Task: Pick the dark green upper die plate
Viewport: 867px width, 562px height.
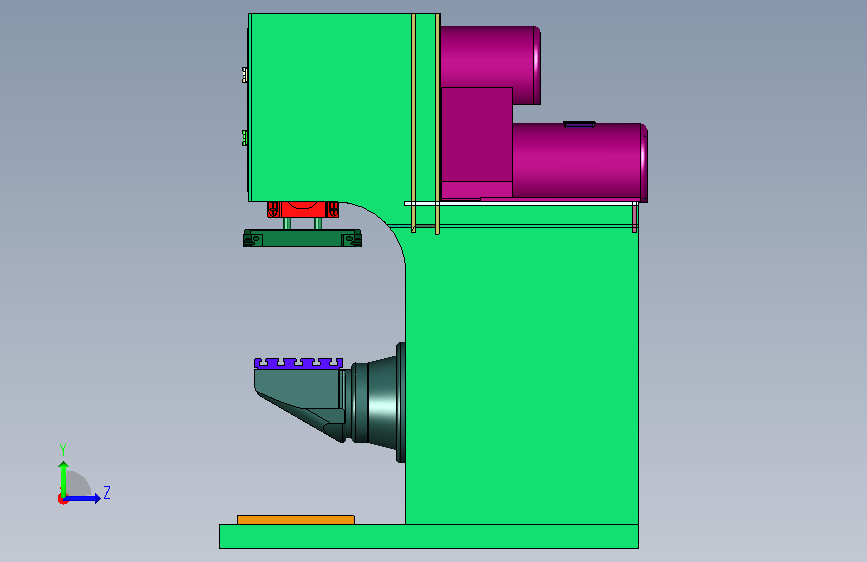Action: [x=302, y=238]
